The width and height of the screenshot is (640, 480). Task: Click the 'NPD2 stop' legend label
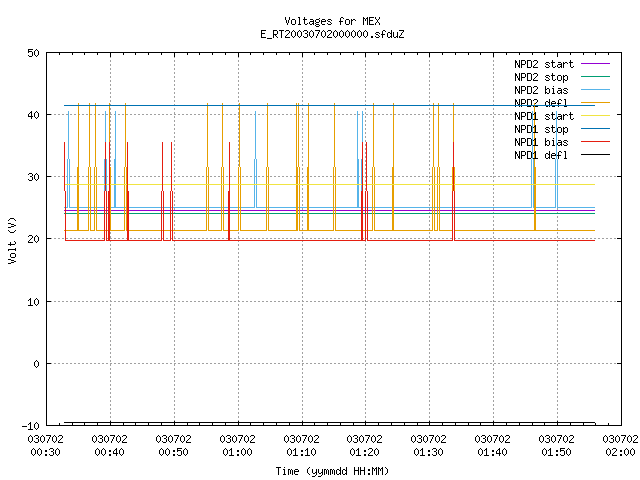coord(541,77)
